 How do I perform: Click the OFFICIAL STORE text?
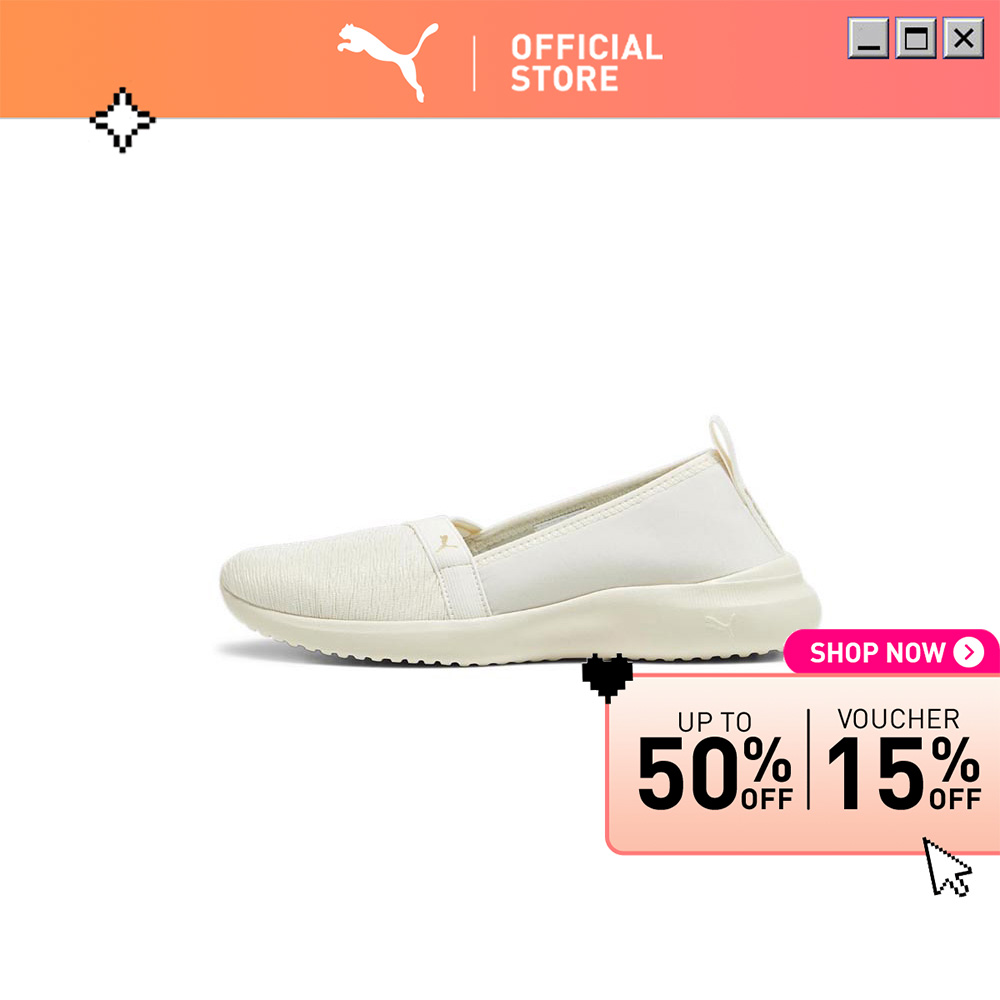pyautogui.click(x=586, y=63)
